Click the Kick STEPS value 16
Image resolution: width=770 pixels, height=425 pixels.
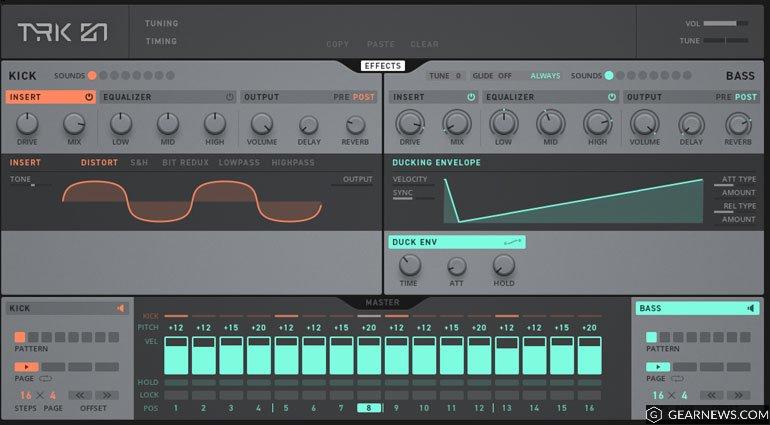click(x=26, y=396)
